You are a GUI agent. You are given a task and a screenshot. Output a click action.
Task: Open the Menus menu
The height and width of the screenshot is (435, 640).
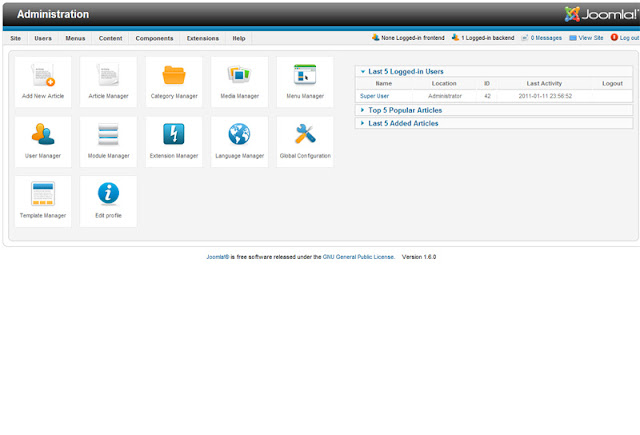(75, 38)
